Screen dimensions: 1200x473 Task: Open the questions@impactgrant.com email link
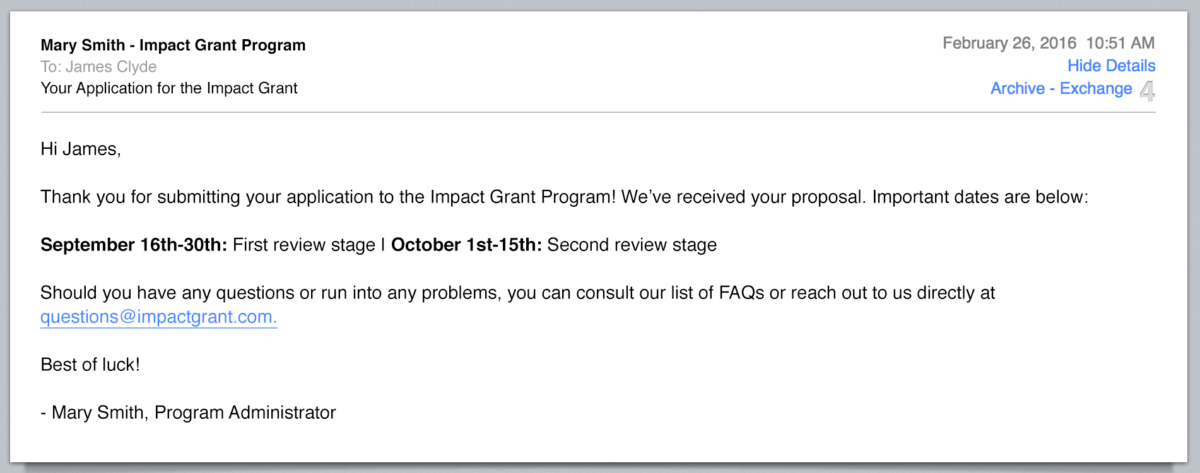click(158, 317)
